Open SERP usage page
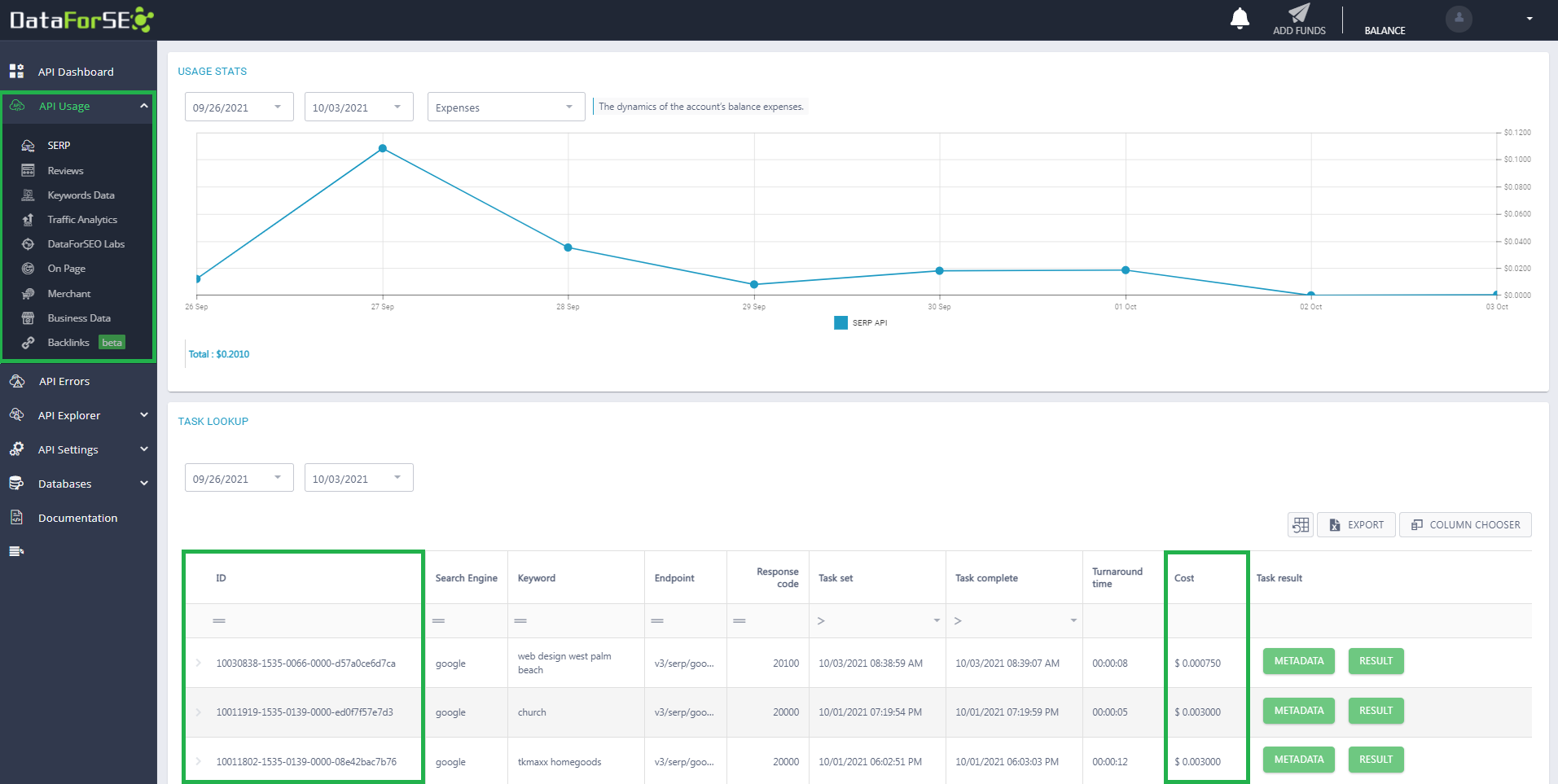The image size is (1558, 784). (x=59, y=146)
